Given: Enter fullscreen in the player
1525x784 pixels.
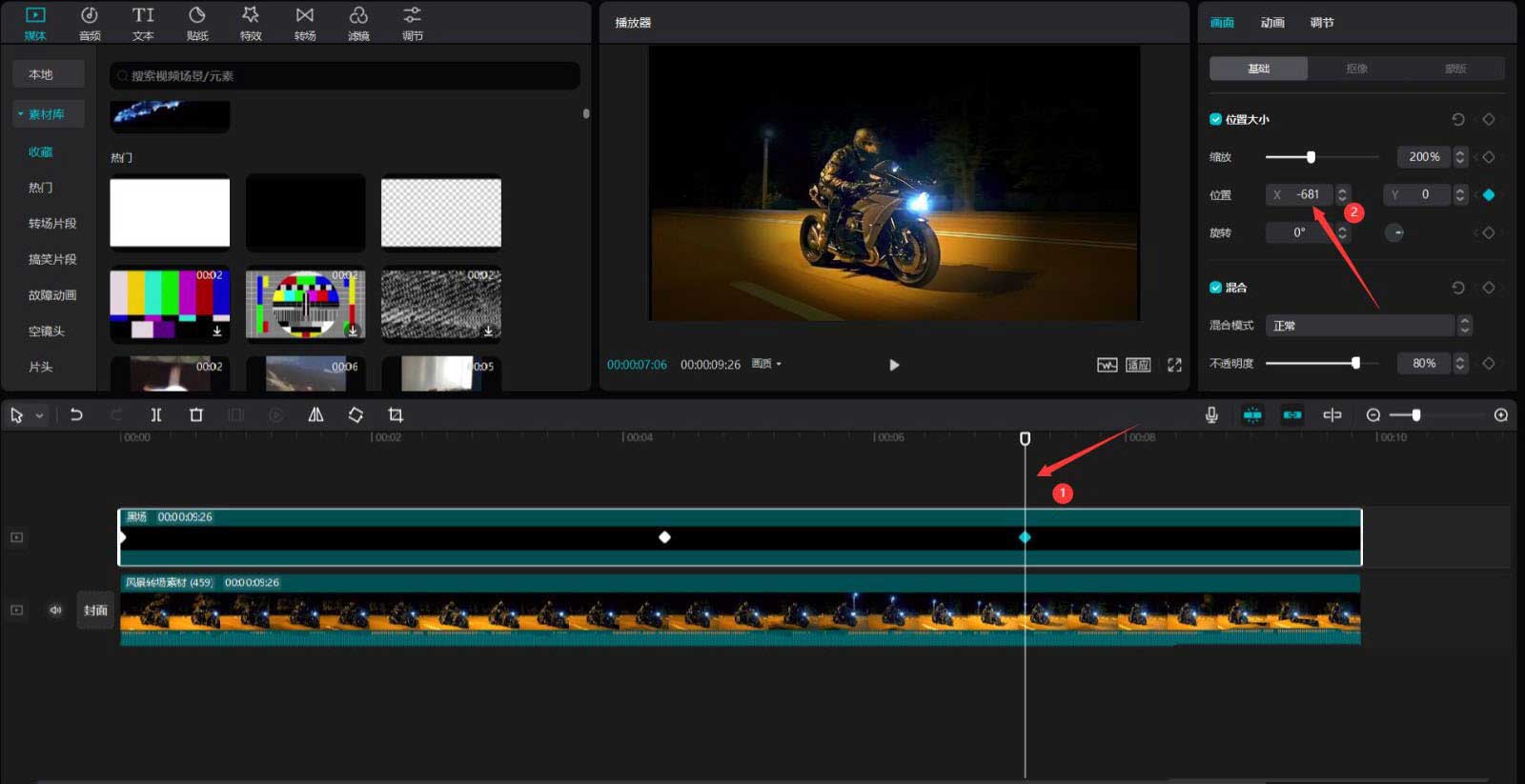Looking at the screenshot, I should 1174,365.
